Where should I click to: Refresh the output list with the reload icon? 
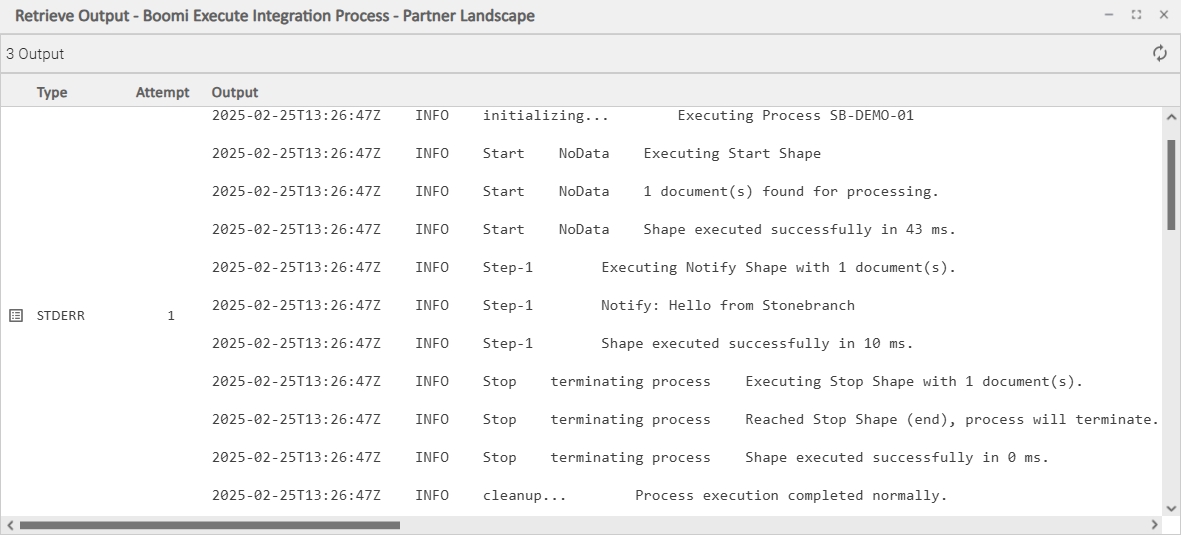(1160, 54)
